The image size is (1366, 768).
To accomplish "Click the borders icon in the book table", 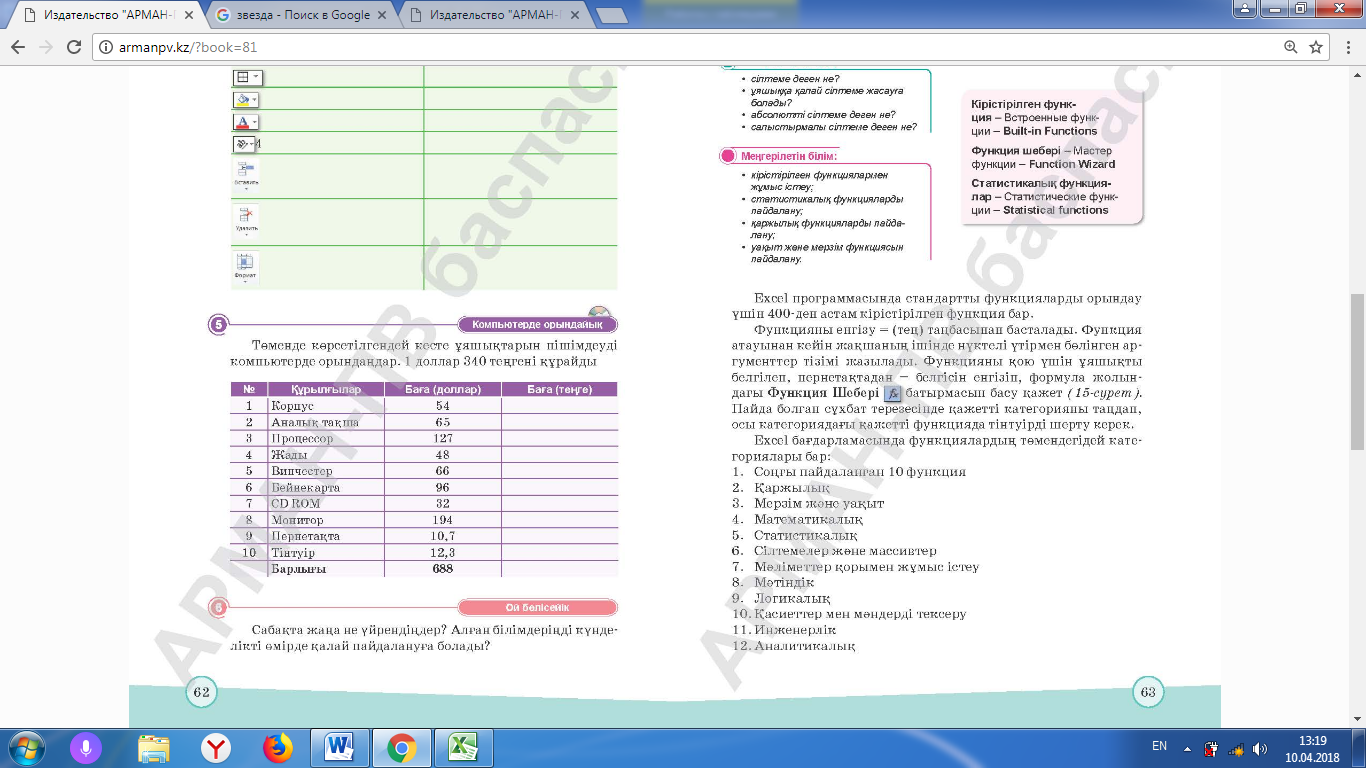I will point(246,78).
